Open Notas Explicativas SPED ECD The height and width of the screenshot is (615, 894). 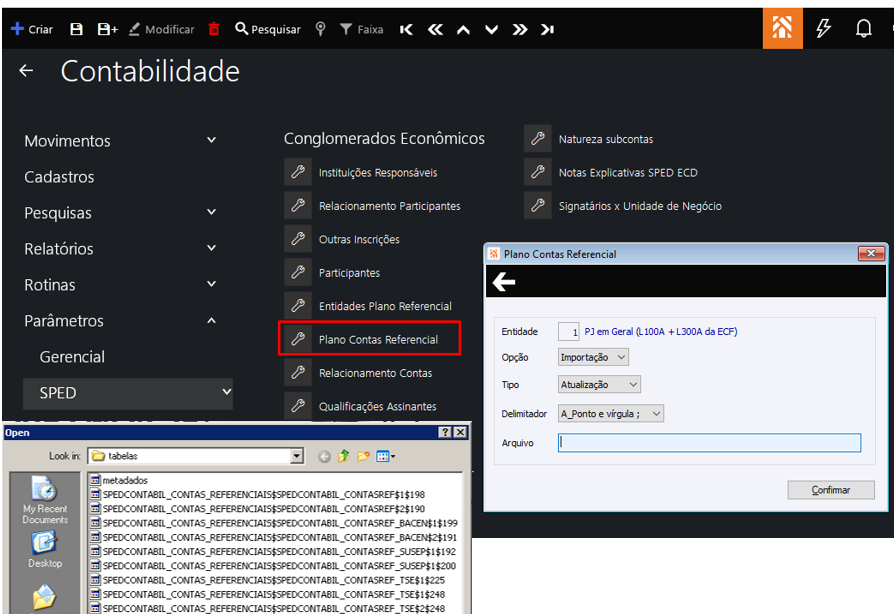(628, 173)
